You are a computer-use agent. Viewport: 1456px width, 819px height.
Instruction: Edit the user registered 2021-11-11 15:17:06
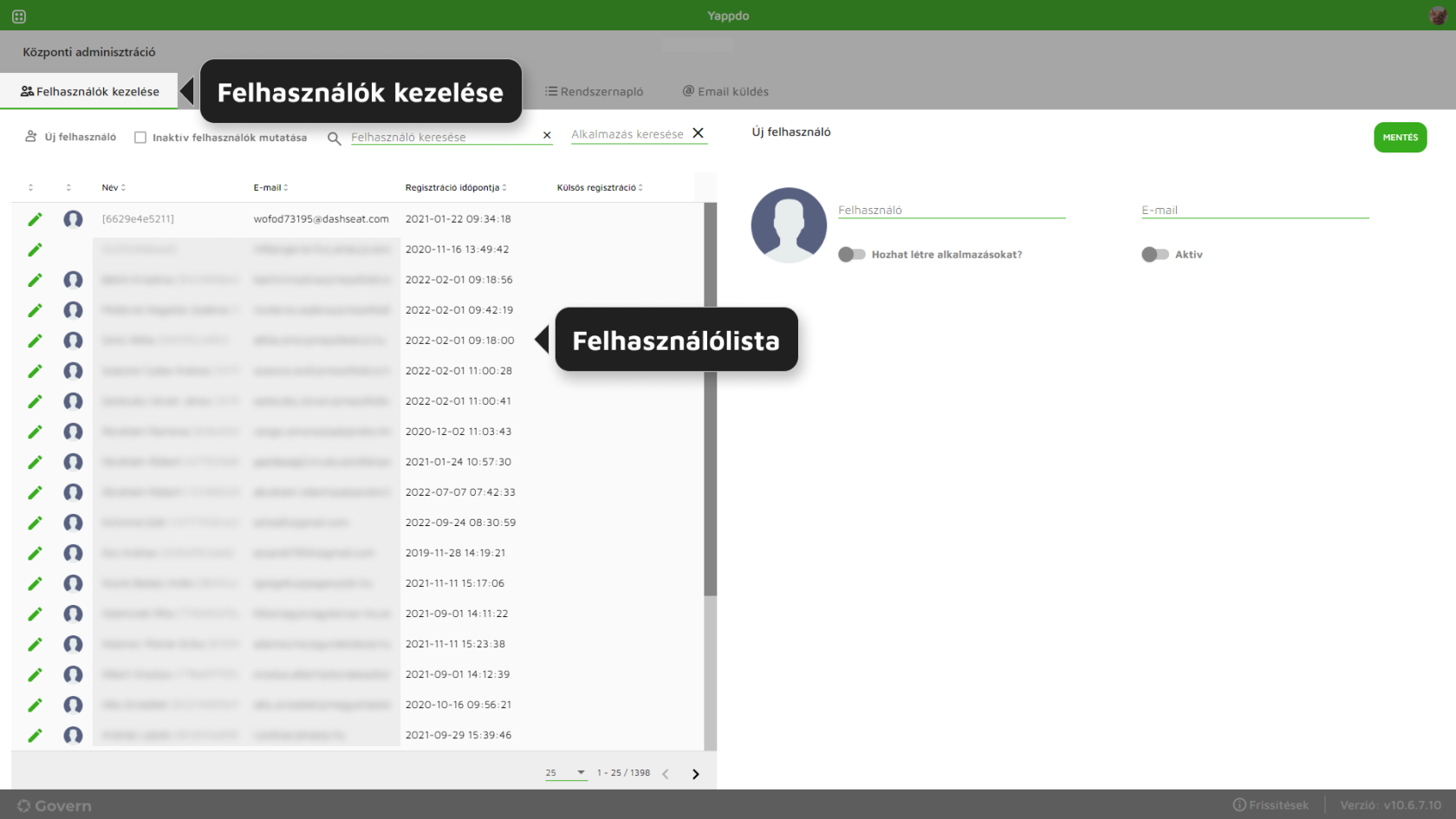pos(35,583)
